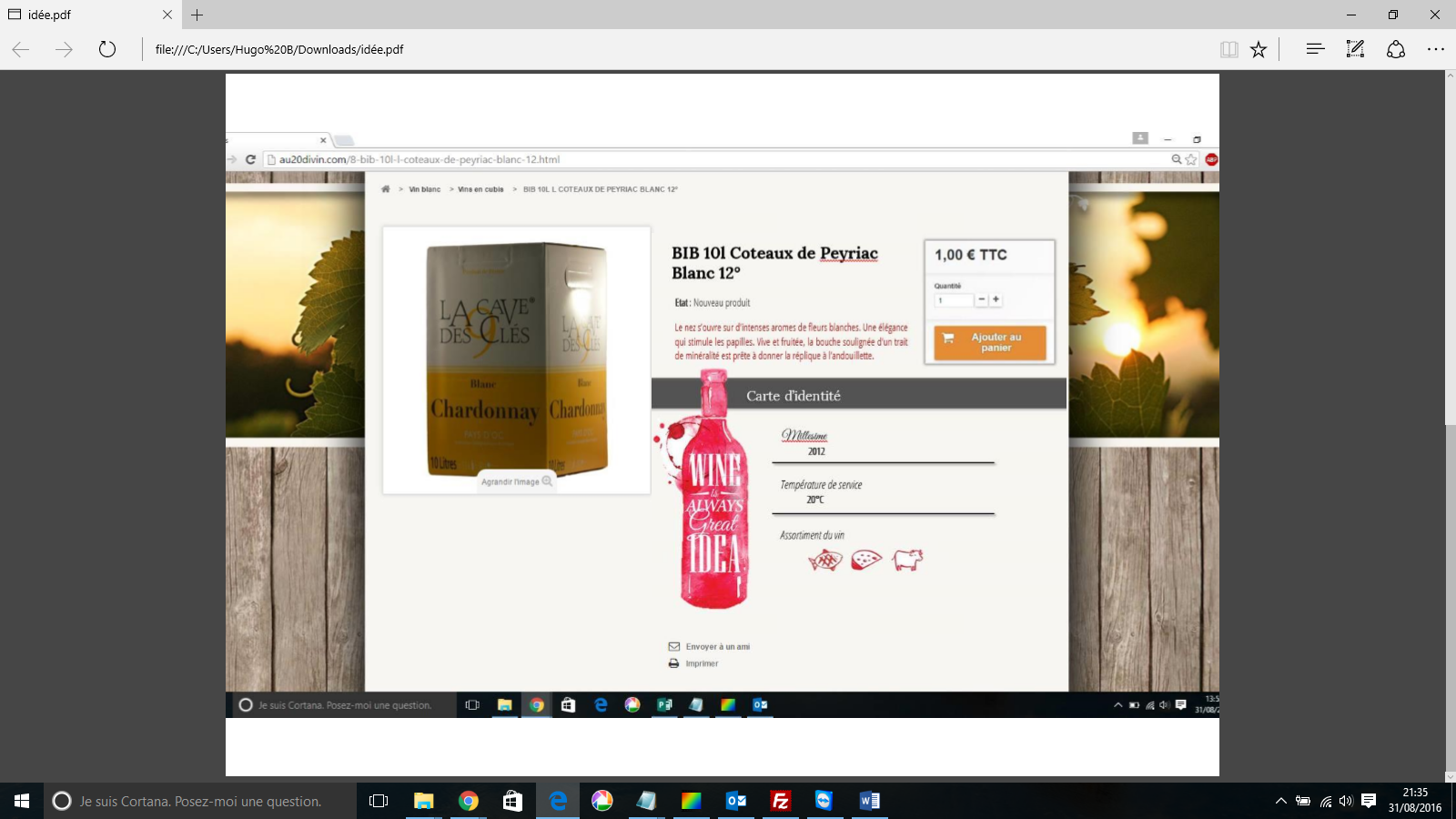Image resolution: width=1456 pixels, height=819 pixels.
Task: Open the rainbow-gradient app in the main taskbar
Action: click(x=691, y=801)
